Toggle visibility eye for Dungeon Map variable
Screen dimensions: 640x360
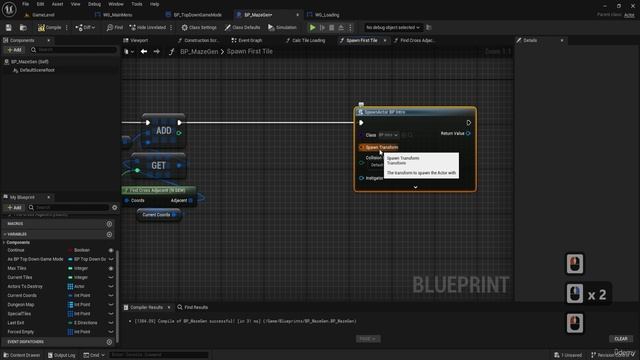pyautogui.click(x=111, y=304)
